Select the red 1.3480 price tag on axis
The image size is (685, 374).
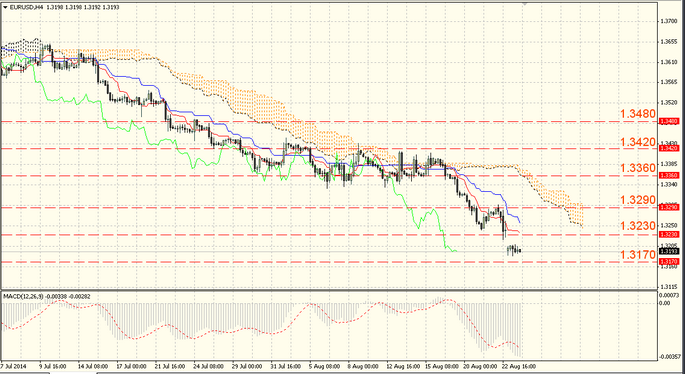668,121
